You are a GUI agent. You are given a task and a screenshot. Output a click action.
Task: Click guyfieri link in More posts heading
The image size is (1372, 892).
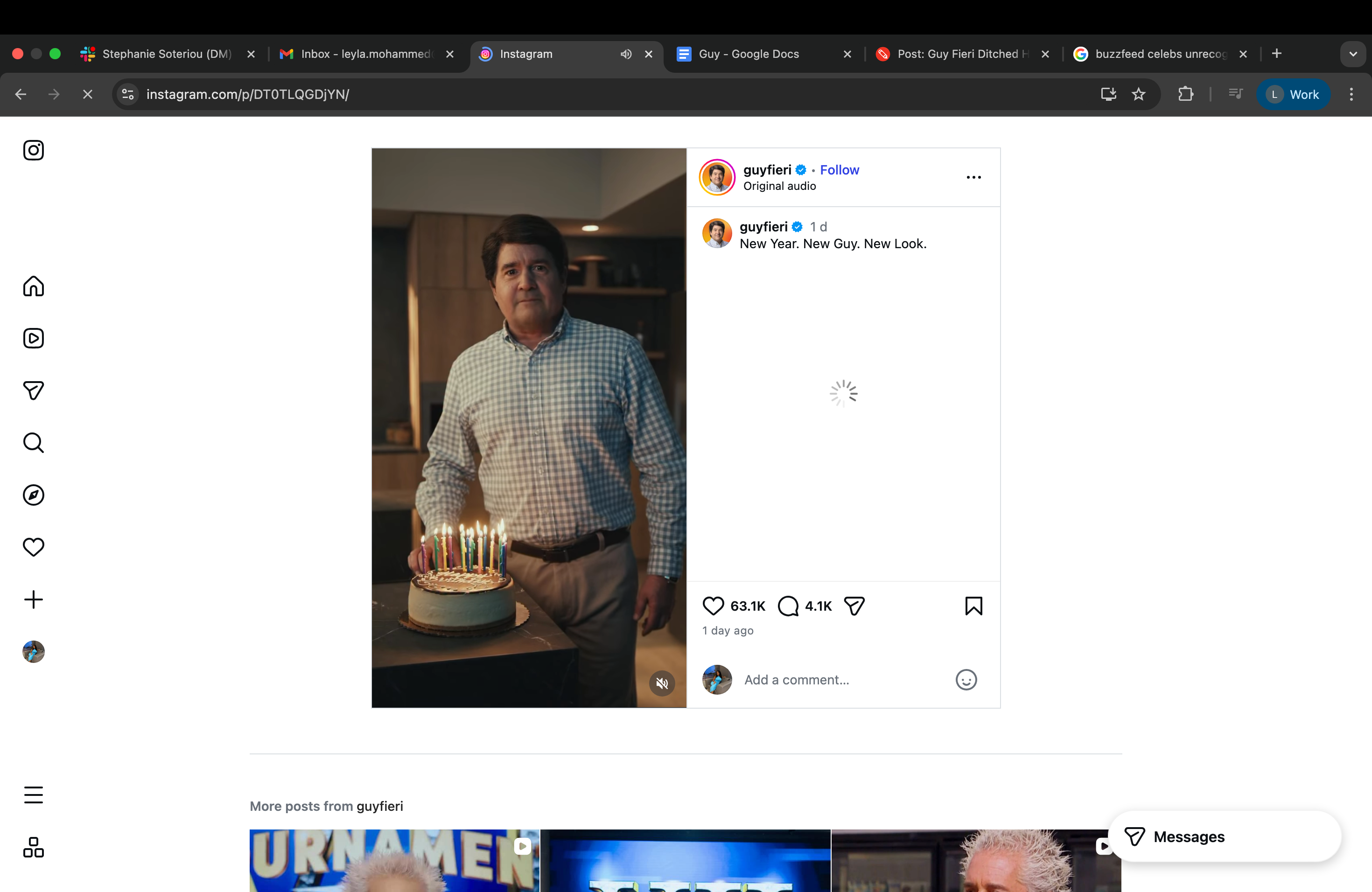[380, 806]
